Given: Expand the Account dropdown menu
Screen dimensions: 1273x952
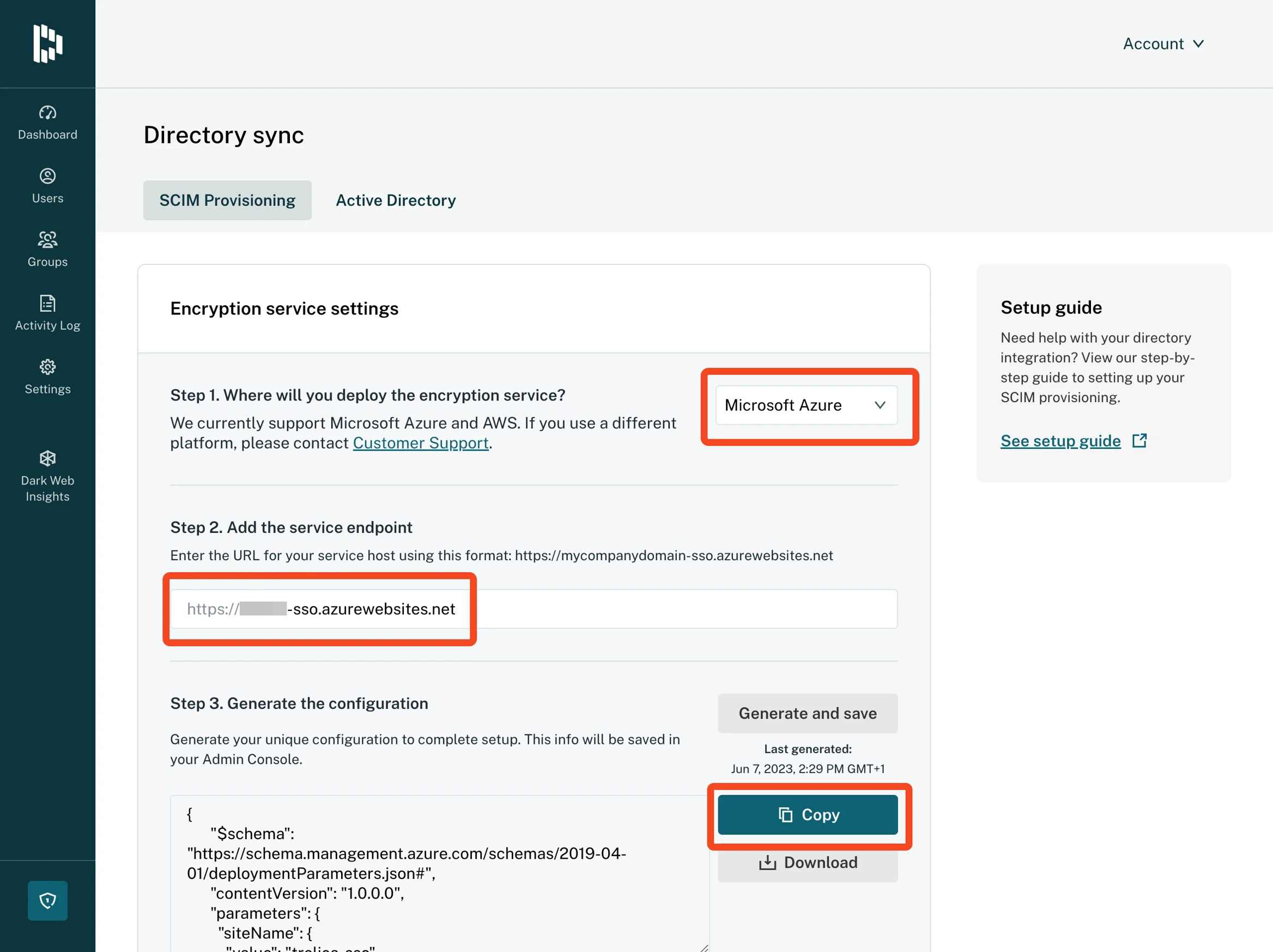Looking at the screenshot, I should pos(1163,44).
